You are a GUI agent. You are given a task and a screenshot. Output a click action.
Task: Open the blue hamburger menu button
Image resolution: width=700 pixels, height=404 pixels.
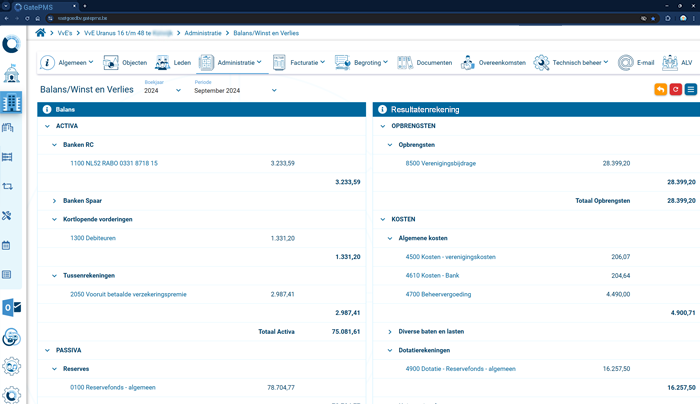(691, 90)
